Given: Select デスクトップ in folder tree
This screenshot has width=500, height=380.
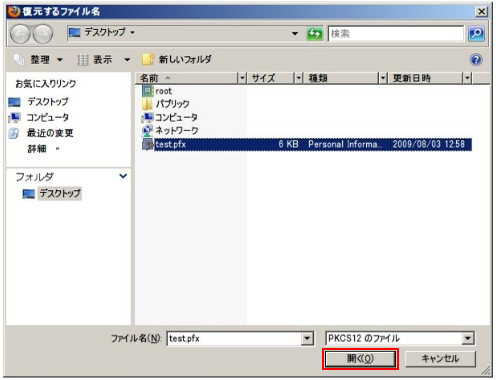Looking at the screenshot, I should coord(60,193).
